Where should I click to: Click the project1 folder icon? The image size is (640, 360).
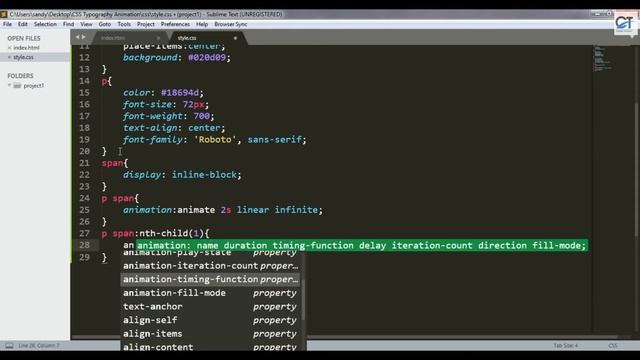(17, 86)
